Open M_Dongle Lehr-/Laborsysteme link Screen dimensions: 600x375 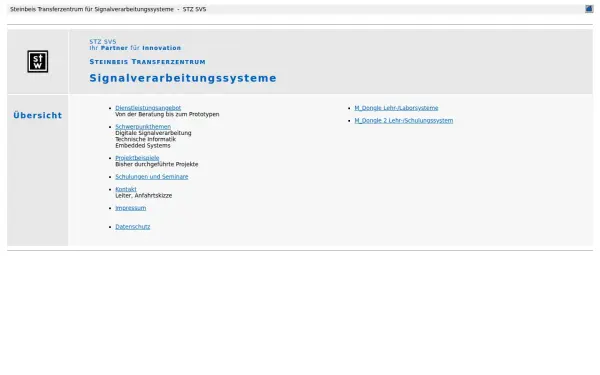coord(396,108)
